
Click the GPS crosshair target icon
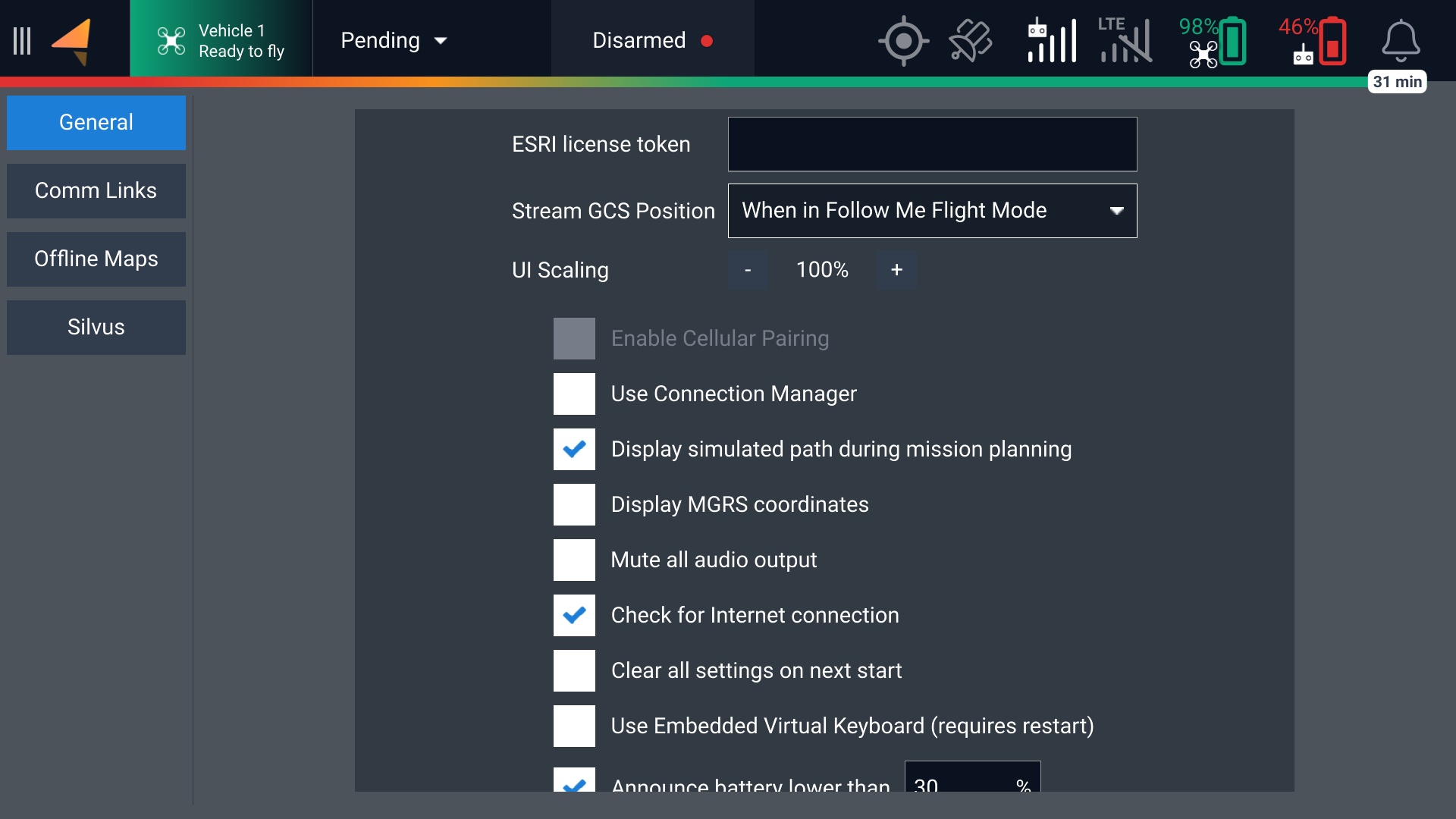coord(903,41)
